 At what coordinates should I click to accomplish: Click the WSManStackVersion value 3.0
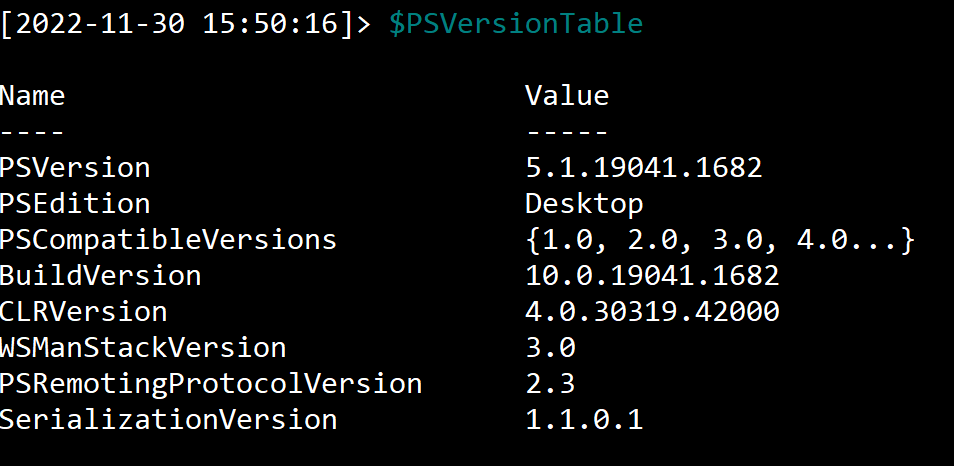click(551, 347)
